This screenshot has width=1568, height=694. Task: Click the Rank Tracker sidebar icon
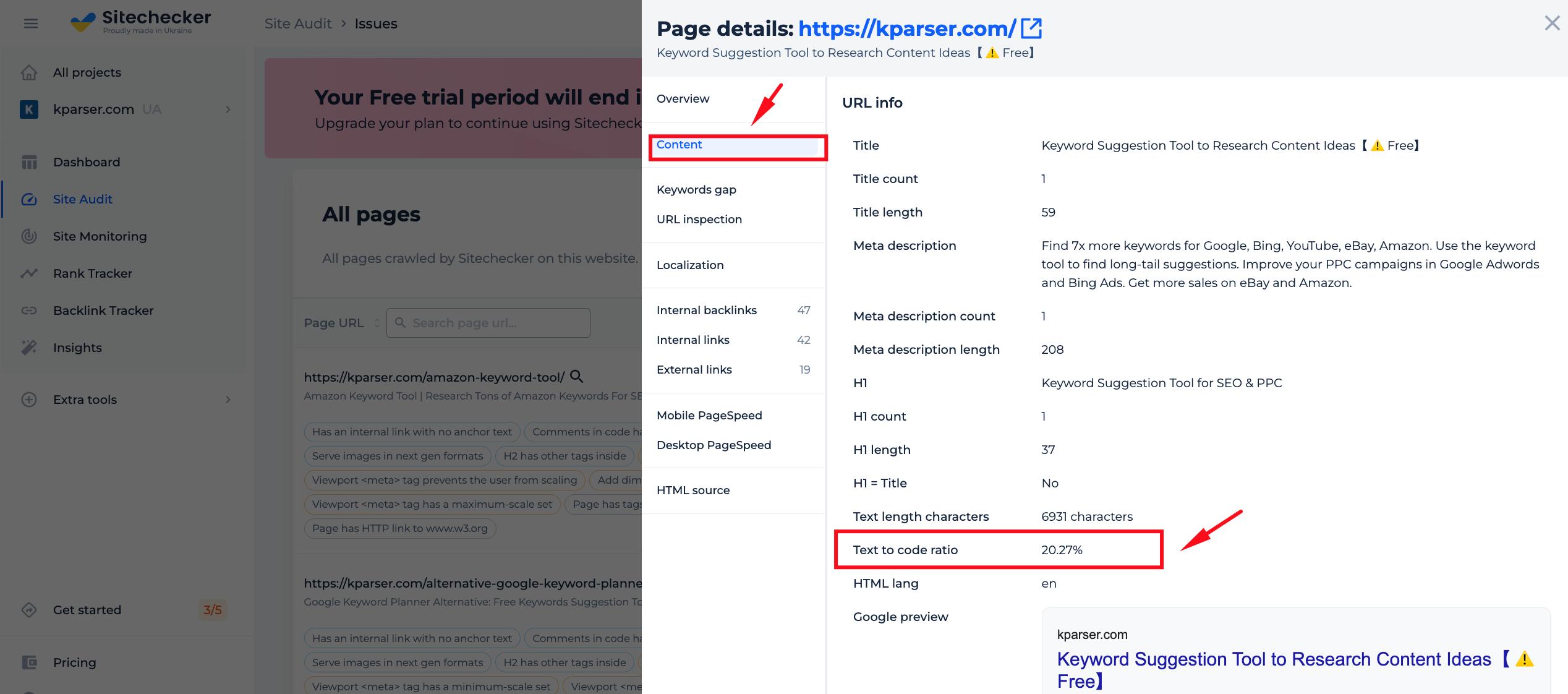(29, 272)
